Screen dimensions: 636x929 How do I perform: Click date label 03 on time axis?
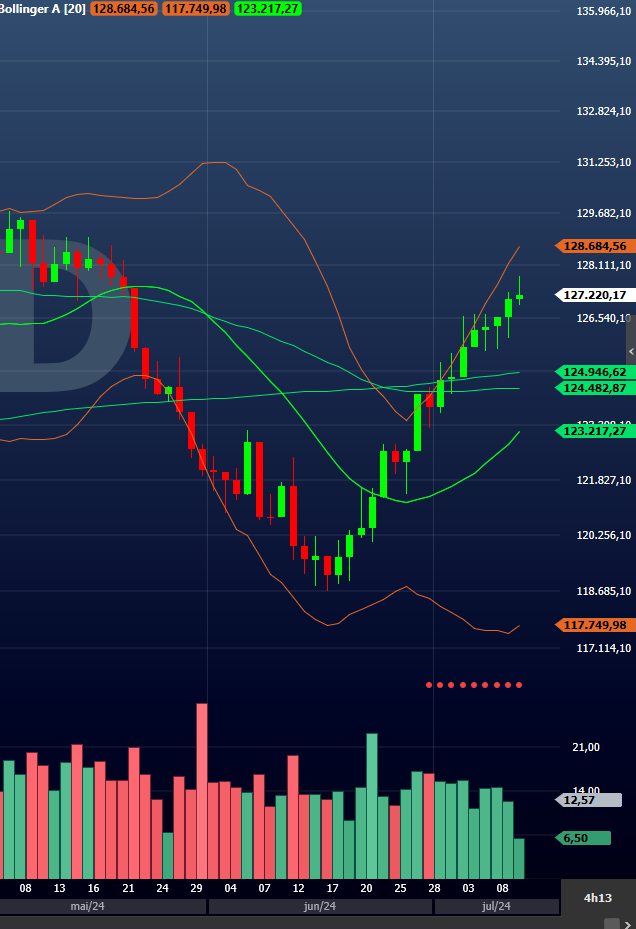point(468,888)
